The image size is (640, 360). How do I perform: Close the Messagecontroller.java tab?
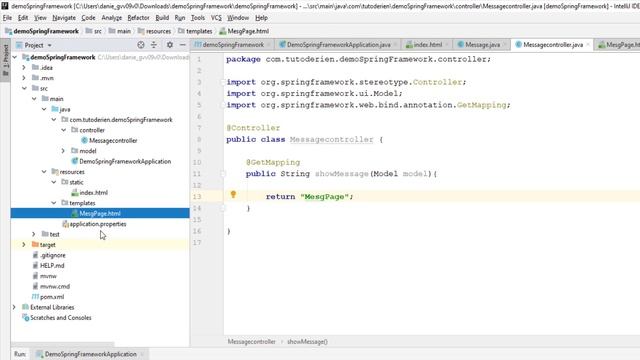[x=588, y=45]
